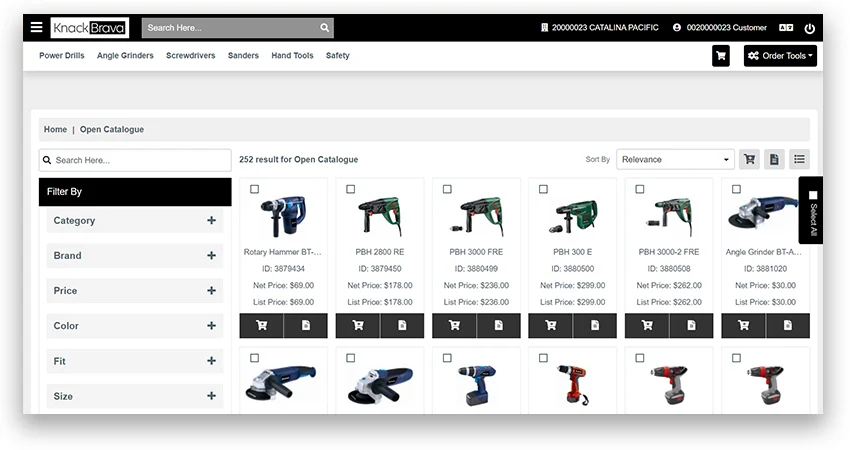
Task: Open the Screwdrivers menu
Action: [191, 55]
